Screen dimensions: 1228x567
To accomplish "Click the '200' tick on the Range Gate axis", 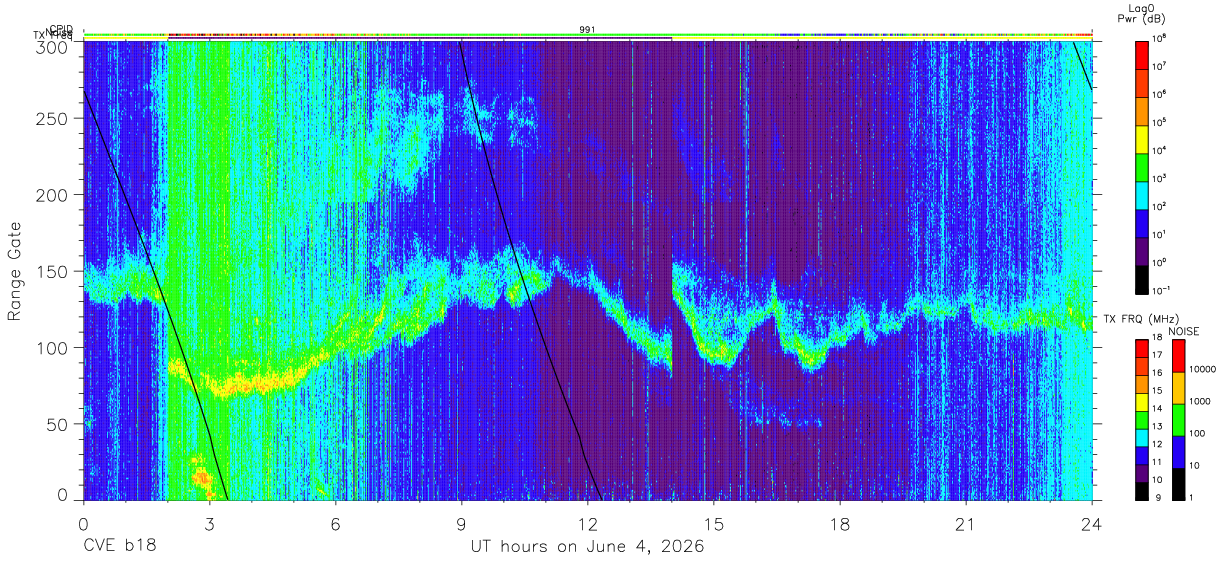I will tap(54, 195).
